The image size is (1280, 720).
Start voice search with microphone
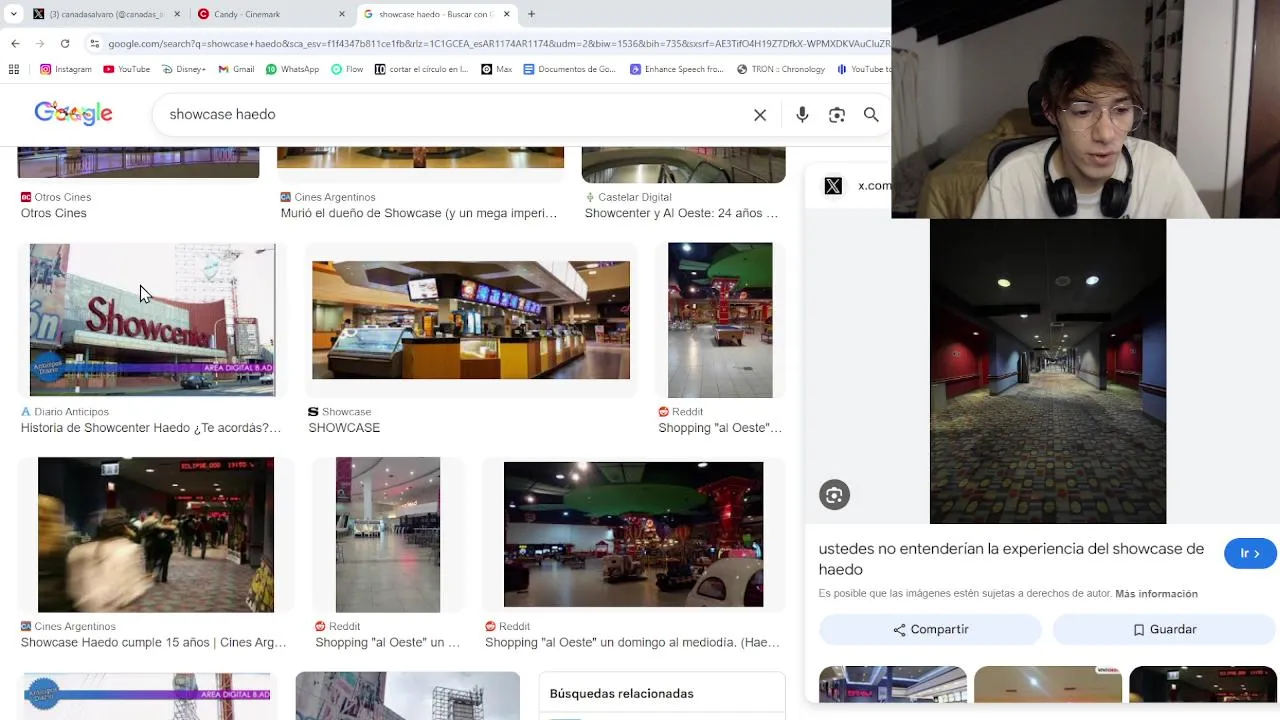pos(802,115)
